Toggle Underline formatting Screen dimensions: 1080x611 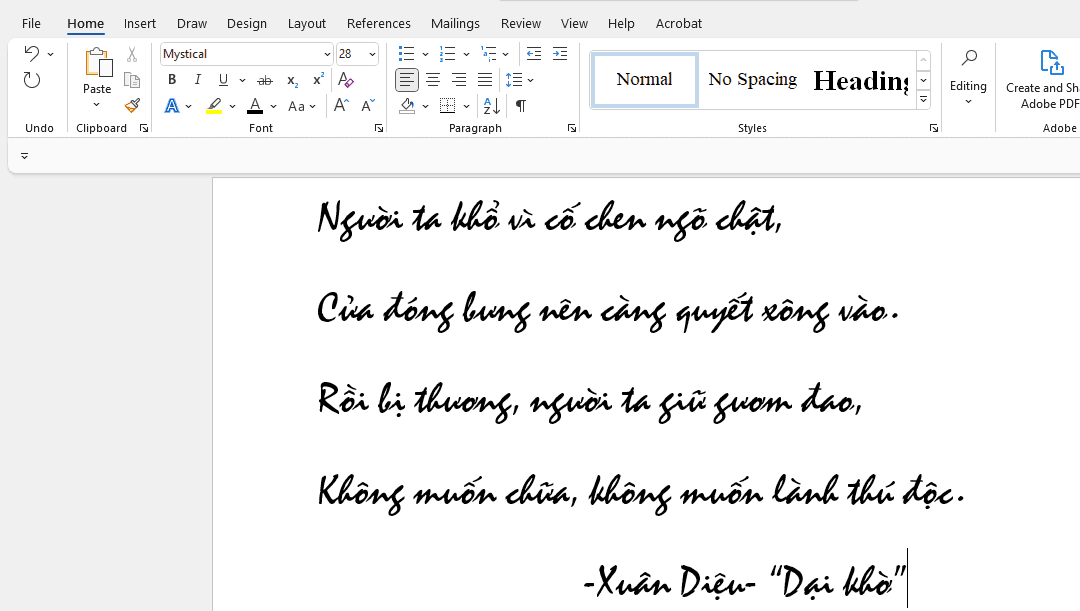coord(223,80)
